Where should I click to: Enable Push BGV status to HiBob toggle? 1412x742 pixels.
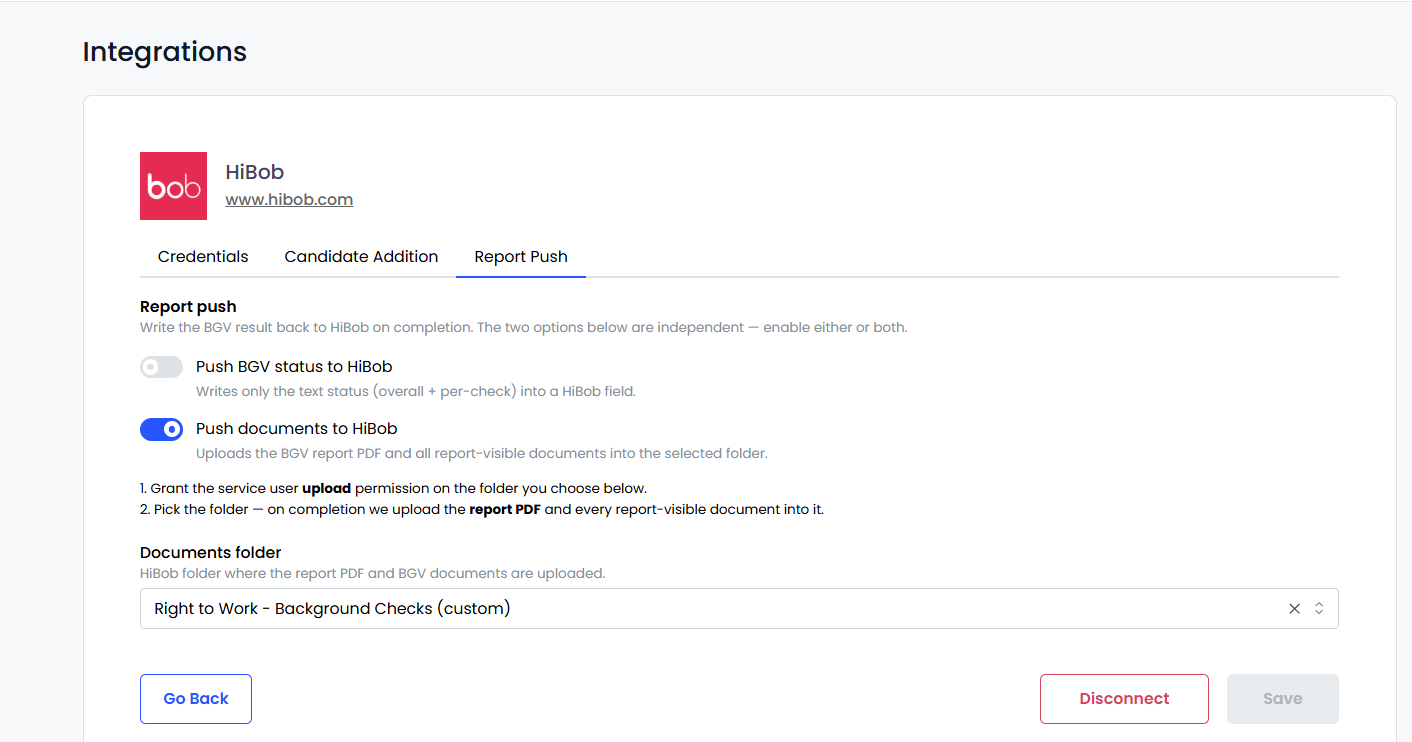(x=161, y=367)
